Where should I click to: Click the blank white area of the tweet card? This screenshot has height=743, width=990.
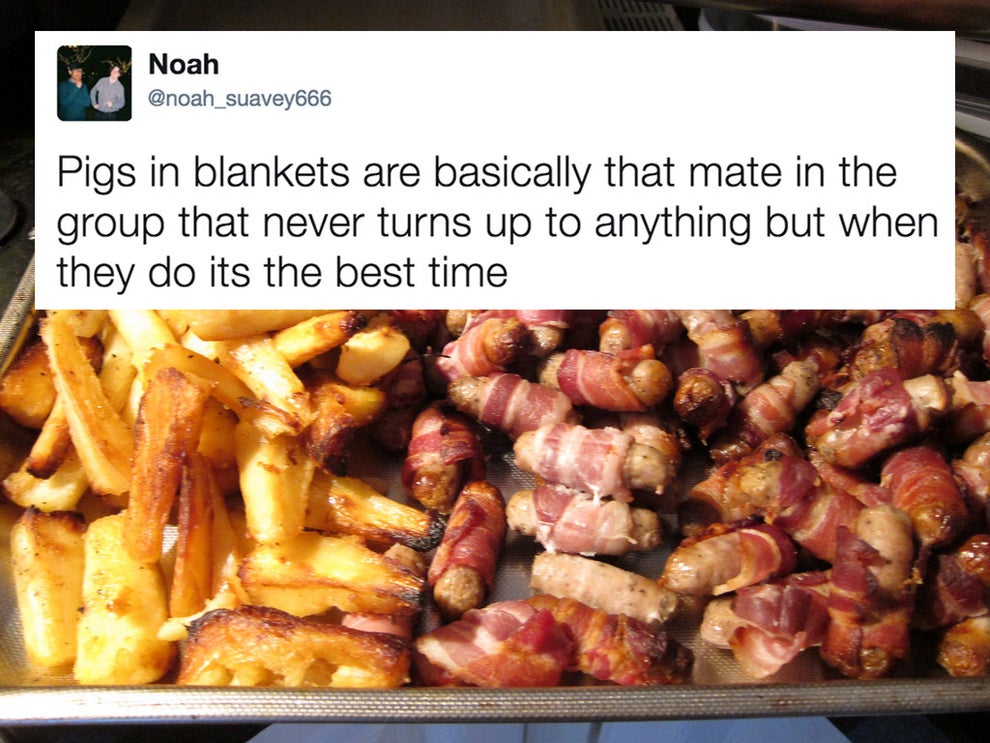pyautogui.click(x=631, y=82)
